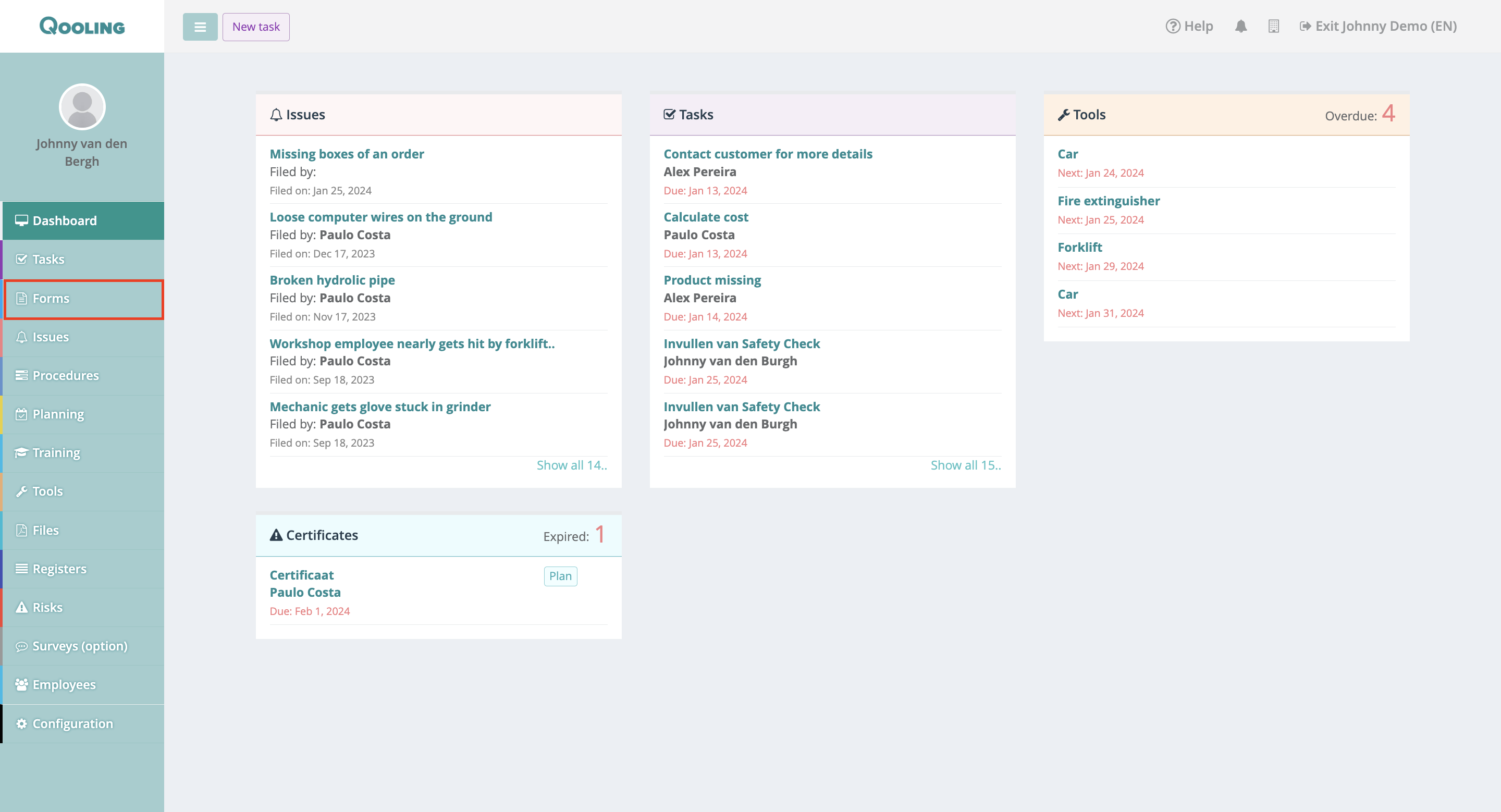Click the Help question mark icon
This screenshot has width=1501, height=812.
[1172, 26]
